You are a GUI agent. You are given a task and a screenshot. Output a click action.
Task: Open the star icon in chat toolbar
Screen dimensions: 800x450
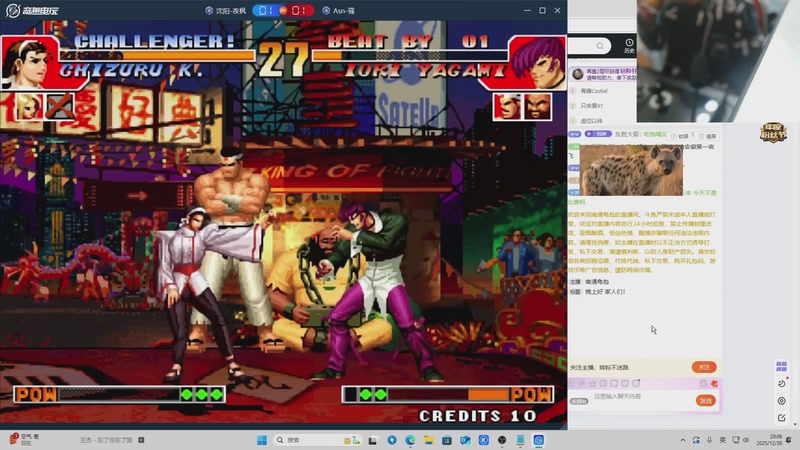point(592,383)
